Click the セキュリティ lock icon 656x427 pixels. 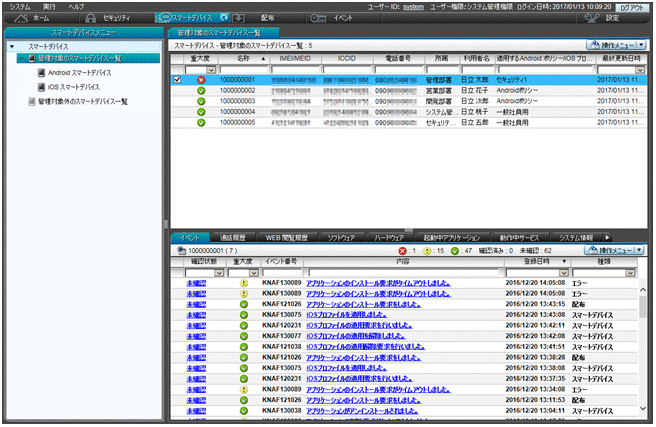coord(90,18)
